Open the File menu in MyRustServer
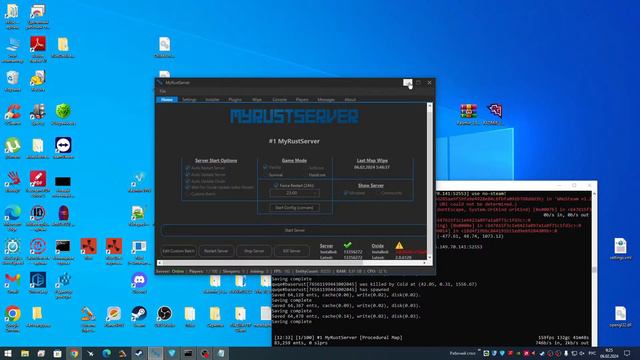The width and height of the screenshot is (640, 360). pos(162,91)
